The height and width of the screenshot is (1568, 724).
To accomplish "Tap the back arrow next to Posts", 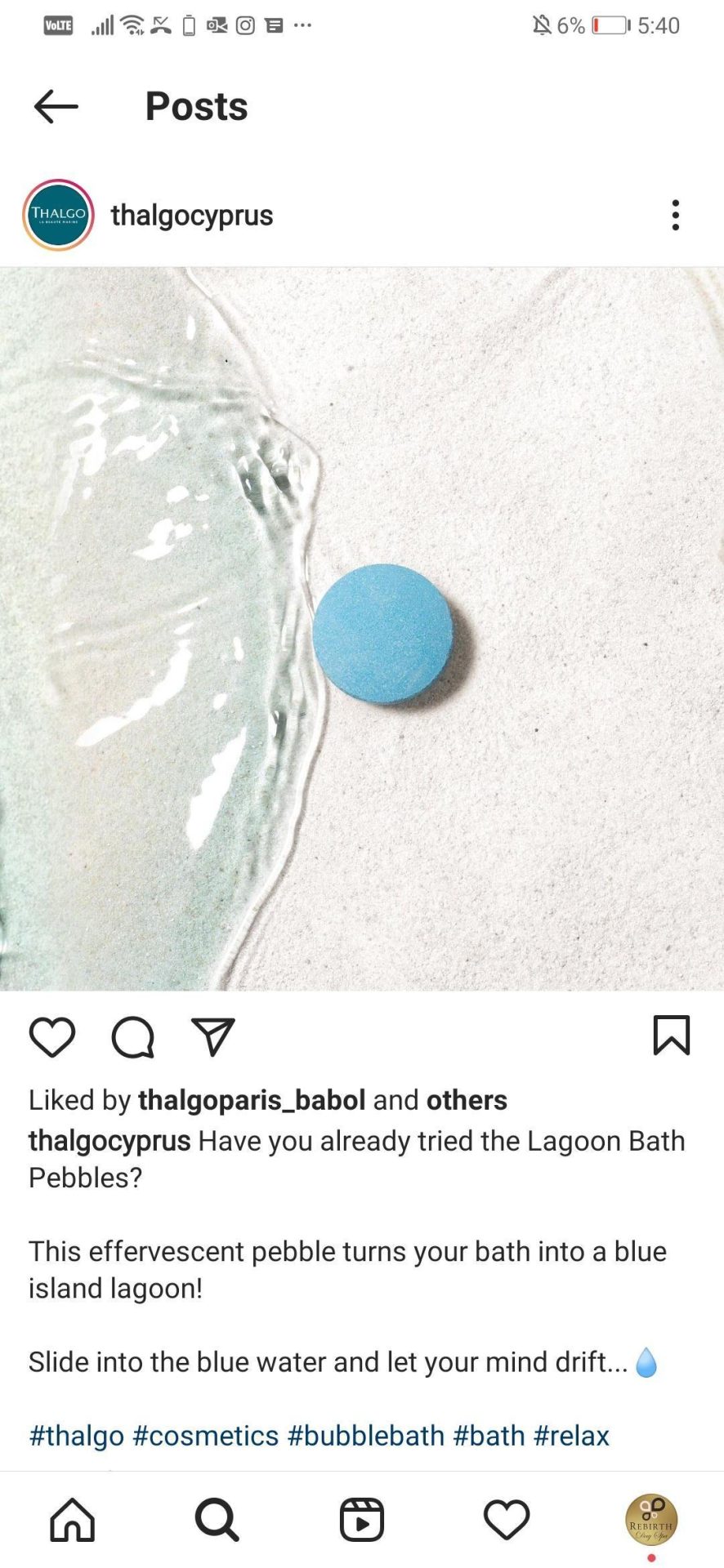I will point(56,106).
